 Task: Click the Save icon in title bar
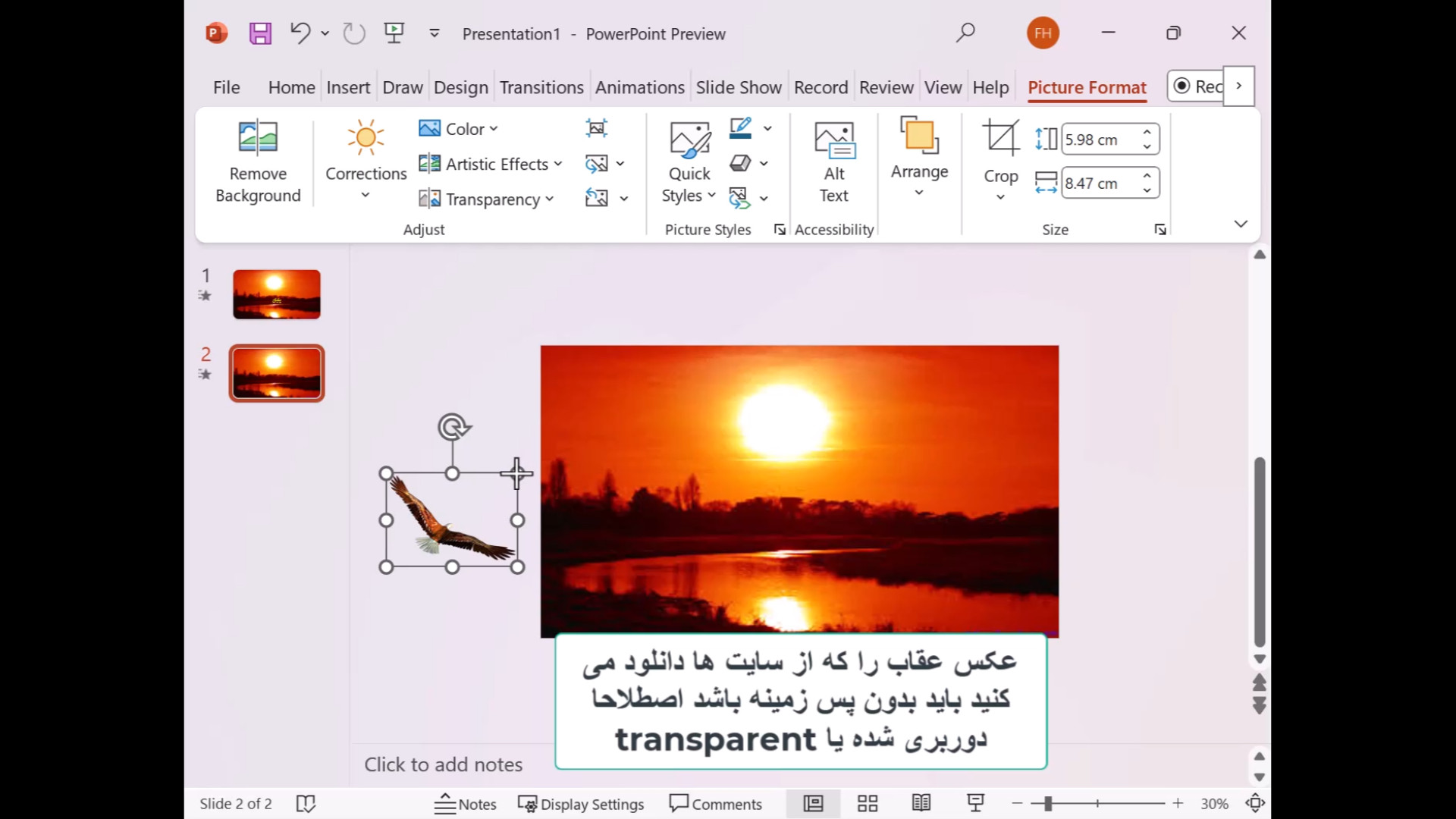click(x=260, y=33)
